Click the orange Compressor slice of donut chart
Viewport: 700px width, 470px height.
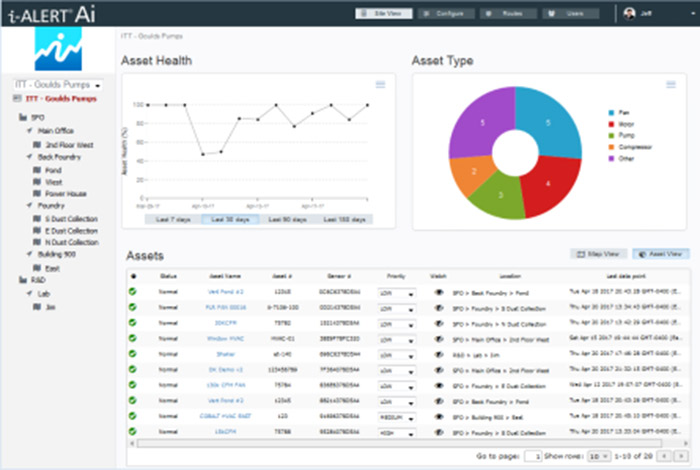(x=474, y=171)
